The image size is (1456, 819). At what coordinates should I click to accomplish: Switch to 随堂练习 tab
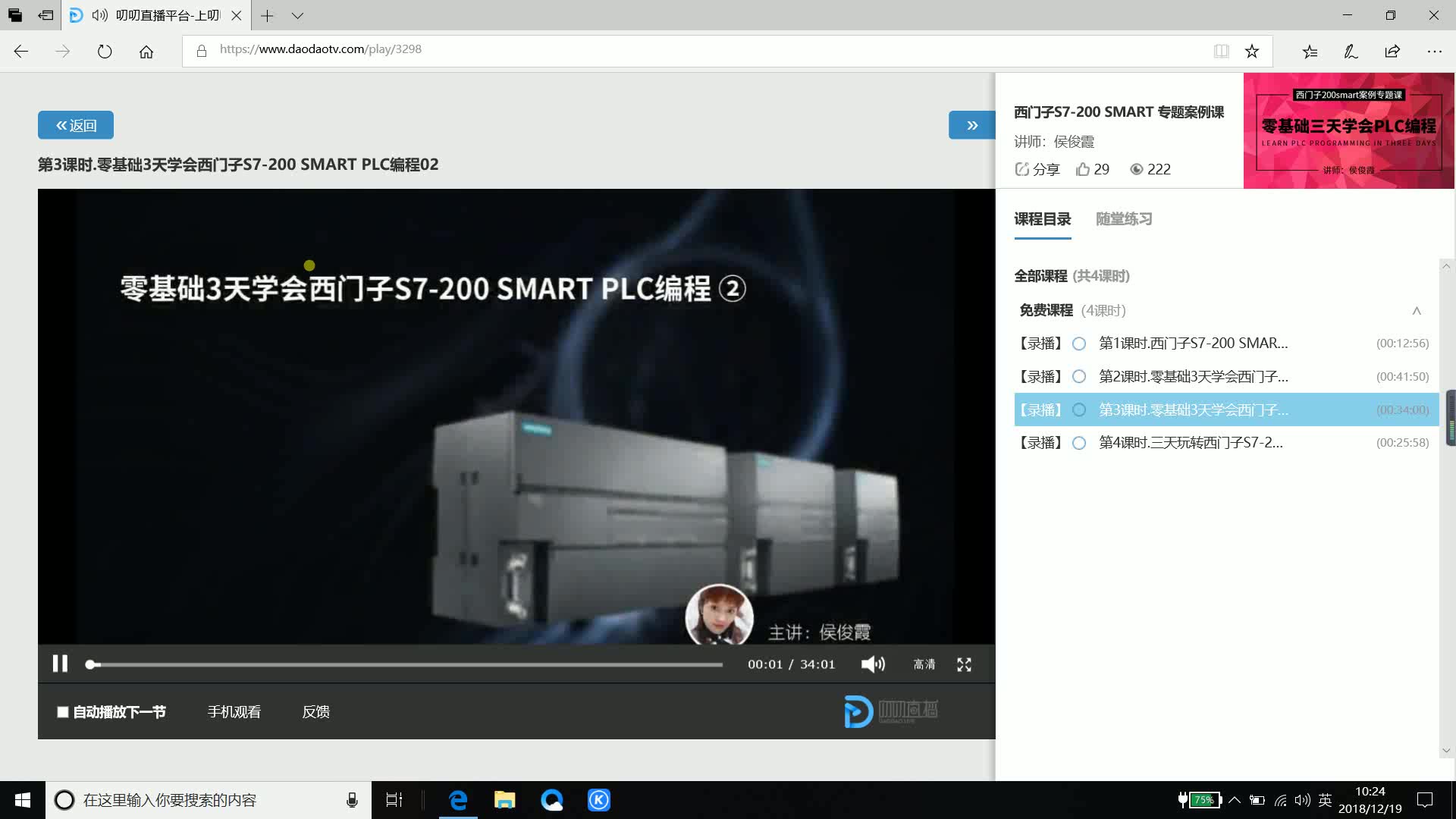pyautogui.click(x=1124, y=219)
